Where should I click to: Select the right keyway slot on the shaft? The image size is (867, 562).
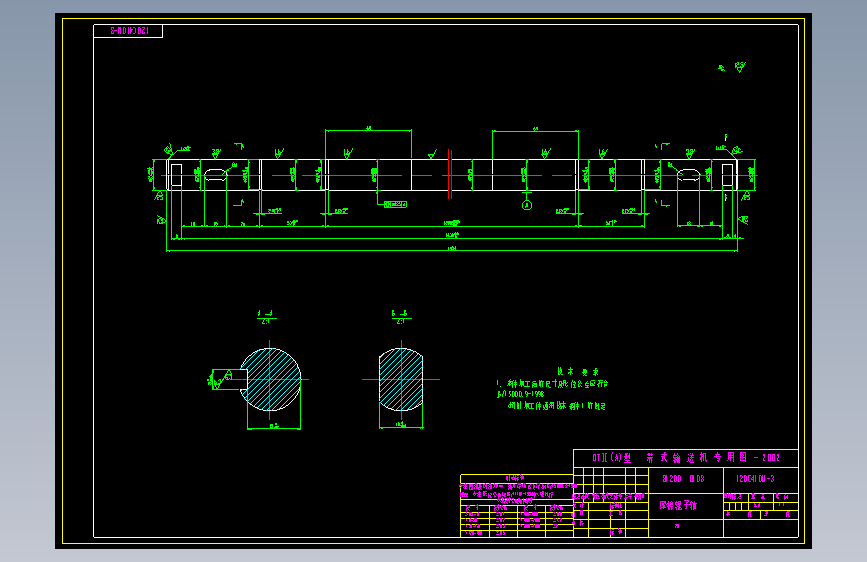688,175
